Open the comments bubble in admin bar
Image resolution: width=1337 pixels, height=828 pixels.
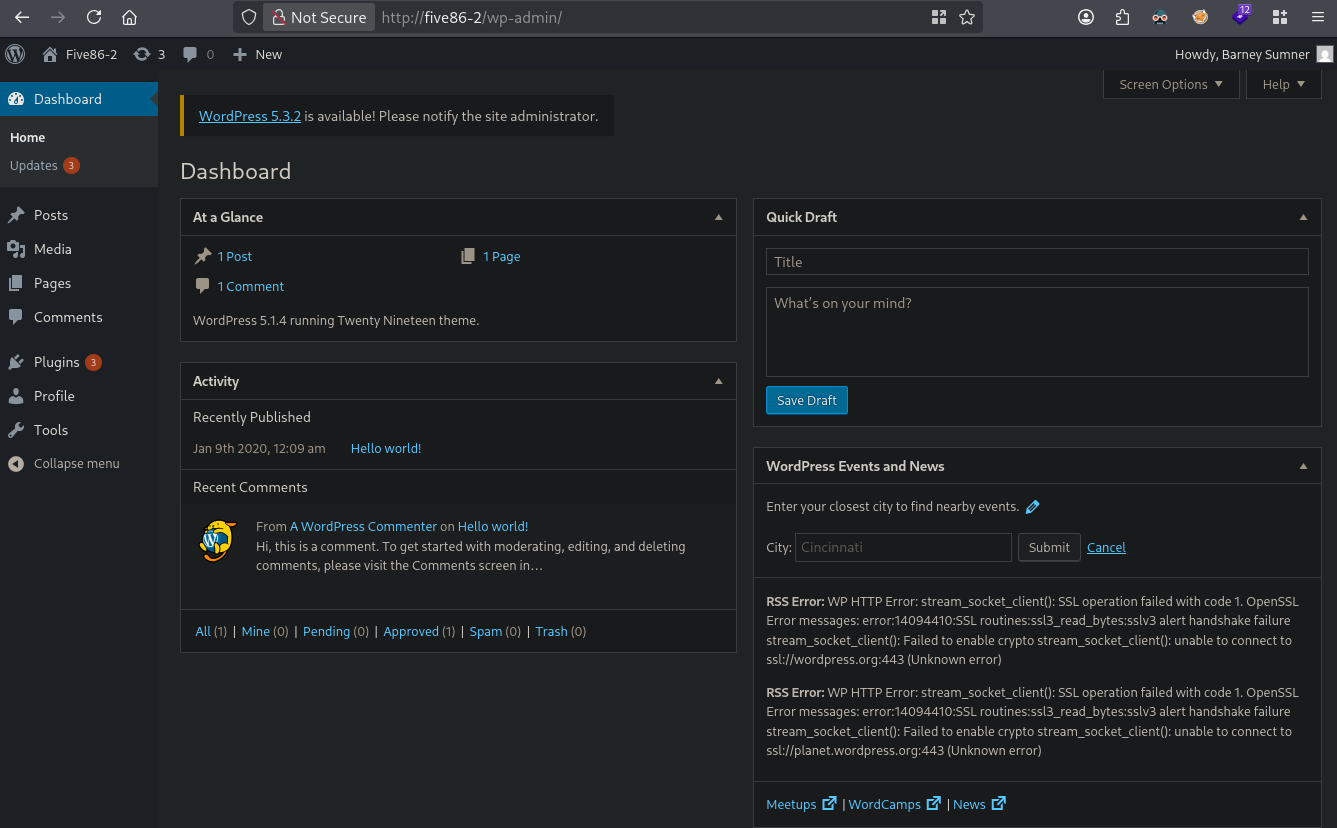(x=198, y=54)
